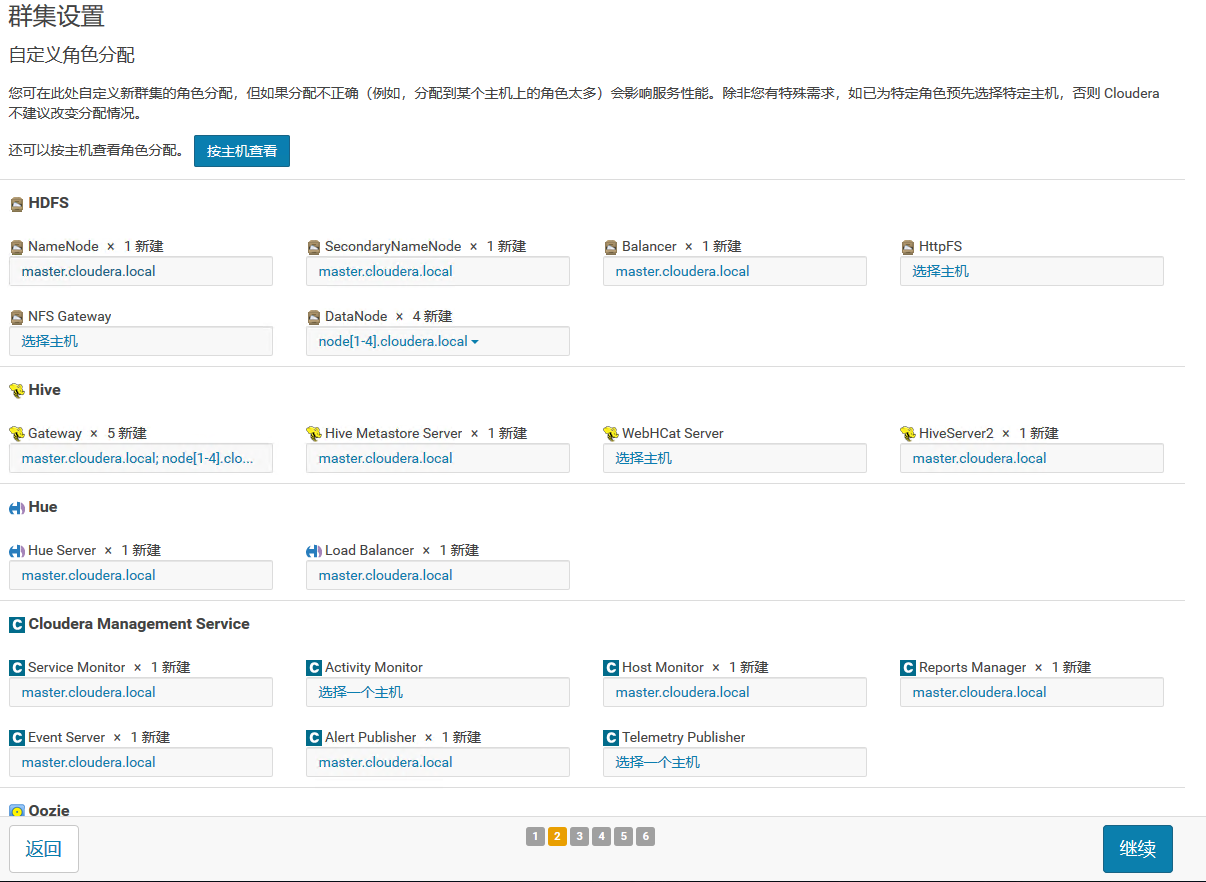Viewport: 1206px width, 882px height.
Task: Click the Balancer role icon
Action: click(611, 247)
